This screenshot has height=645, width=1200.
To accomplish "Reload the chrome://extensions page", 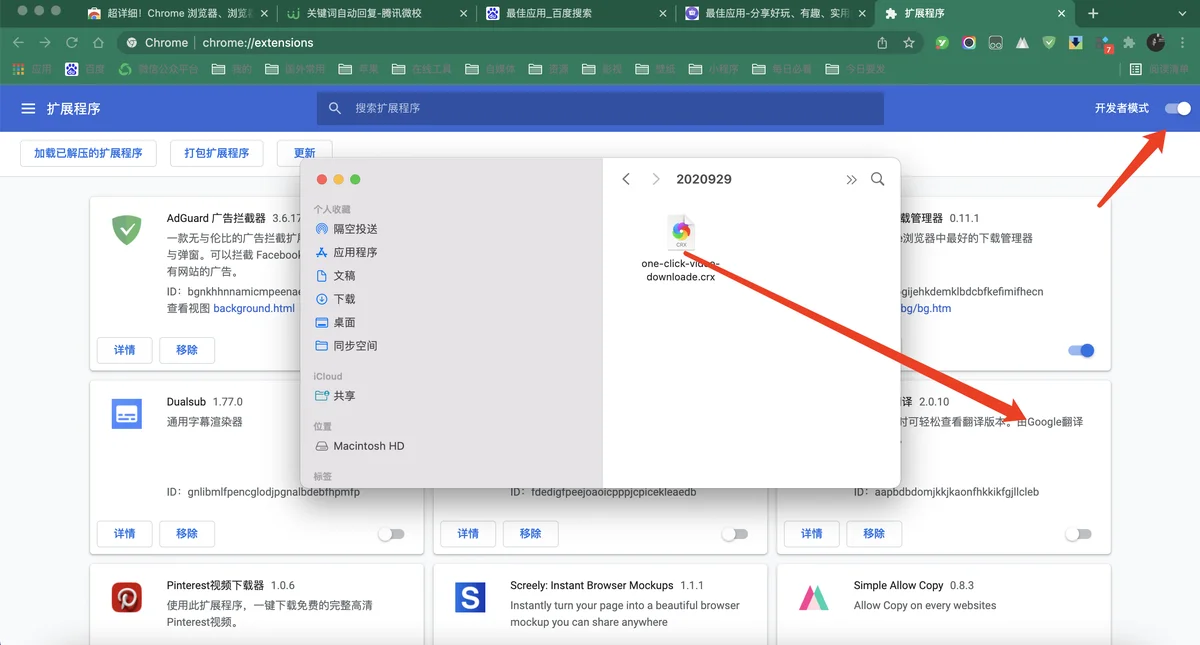I will coord(72,43).
